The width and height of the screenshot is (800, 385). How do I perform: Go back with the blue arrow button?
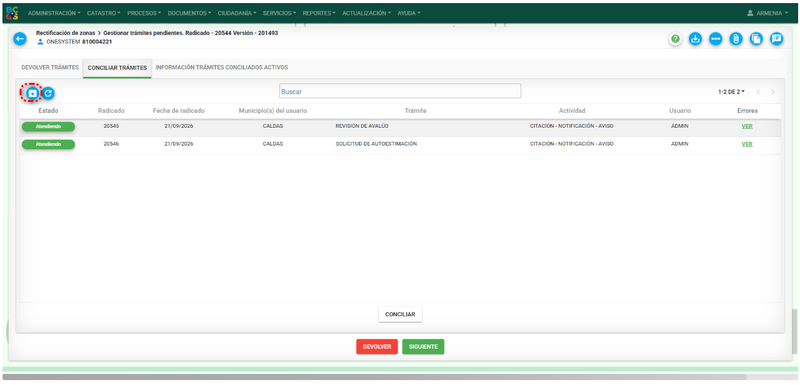(19, 39)
